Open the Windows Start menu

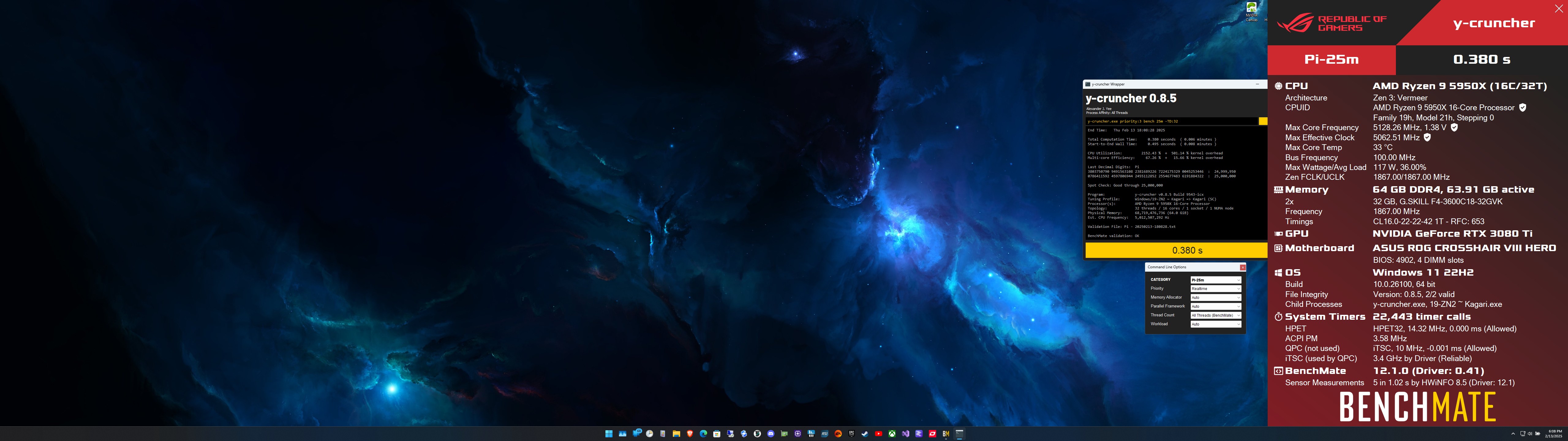(609, 434)
